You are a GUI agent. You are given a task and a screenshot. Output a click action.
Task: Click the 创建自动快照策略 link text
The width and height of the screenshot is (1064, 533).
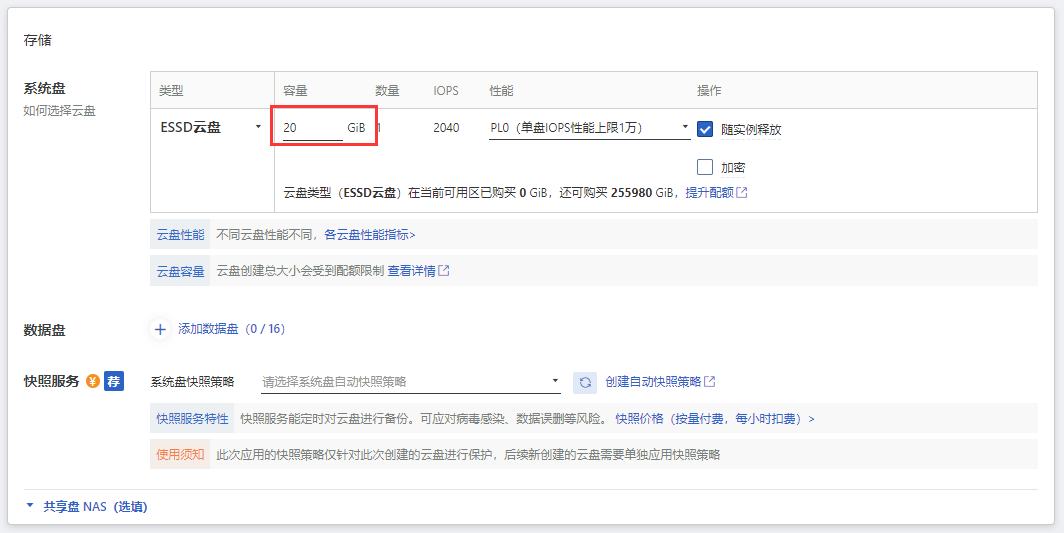pos(653,382)
